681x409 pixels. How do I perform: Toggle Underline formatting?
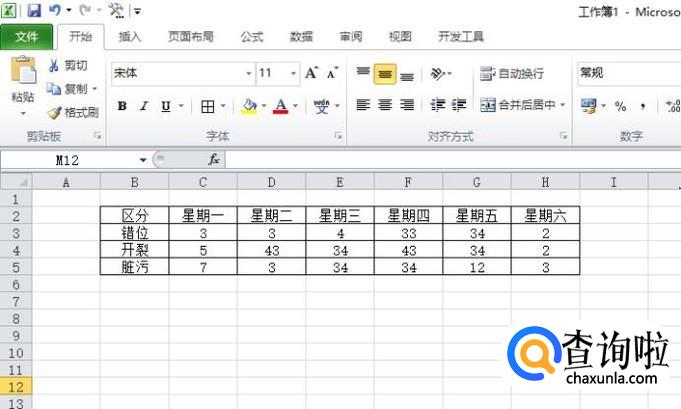165,106
